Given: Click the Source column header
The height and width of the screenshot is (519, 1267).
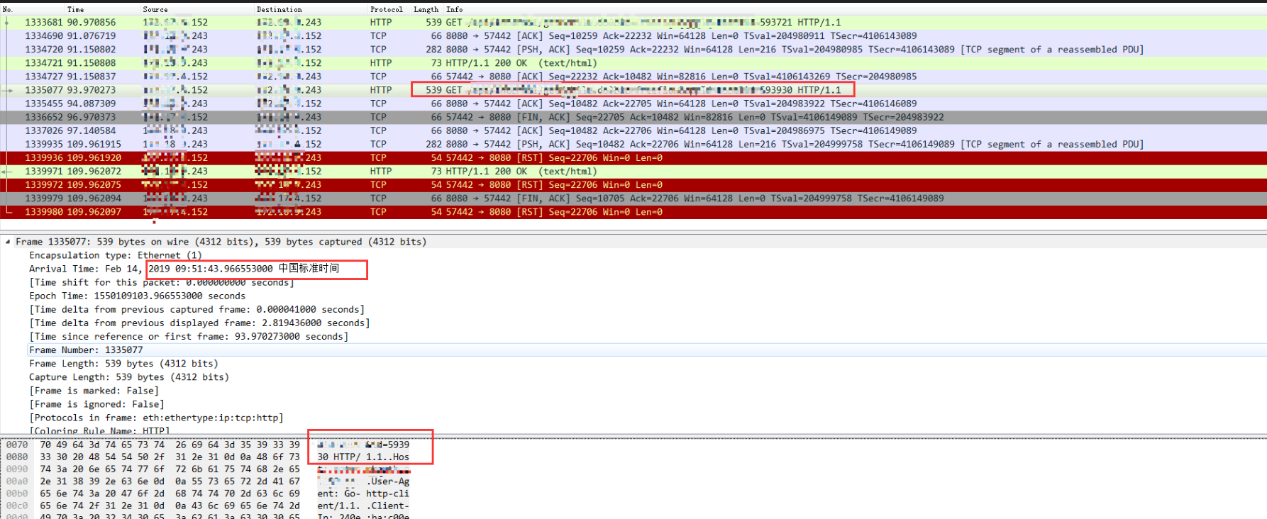Looking at the screenshot, I should tap(155, 9).
